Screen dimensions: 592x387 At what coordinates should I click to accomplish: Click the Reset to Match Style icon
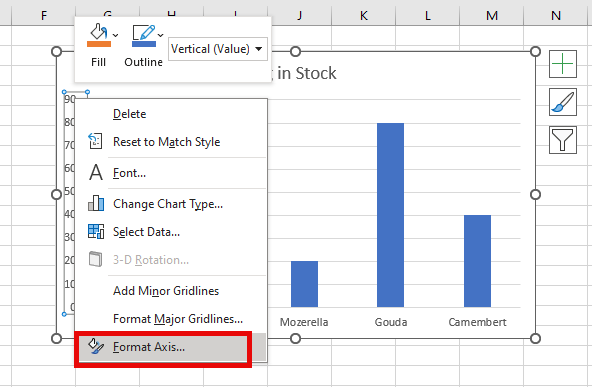[x=95, y=141]
